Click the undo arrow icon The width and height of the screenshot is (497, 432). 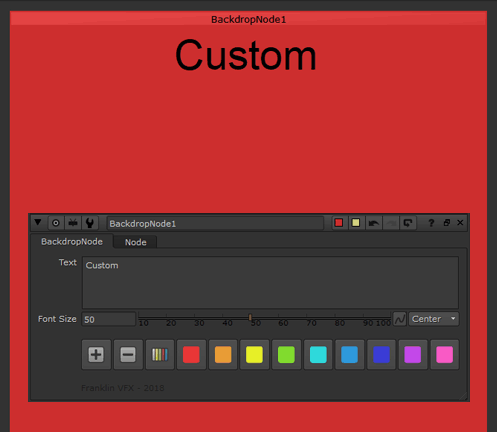[374, 223]
